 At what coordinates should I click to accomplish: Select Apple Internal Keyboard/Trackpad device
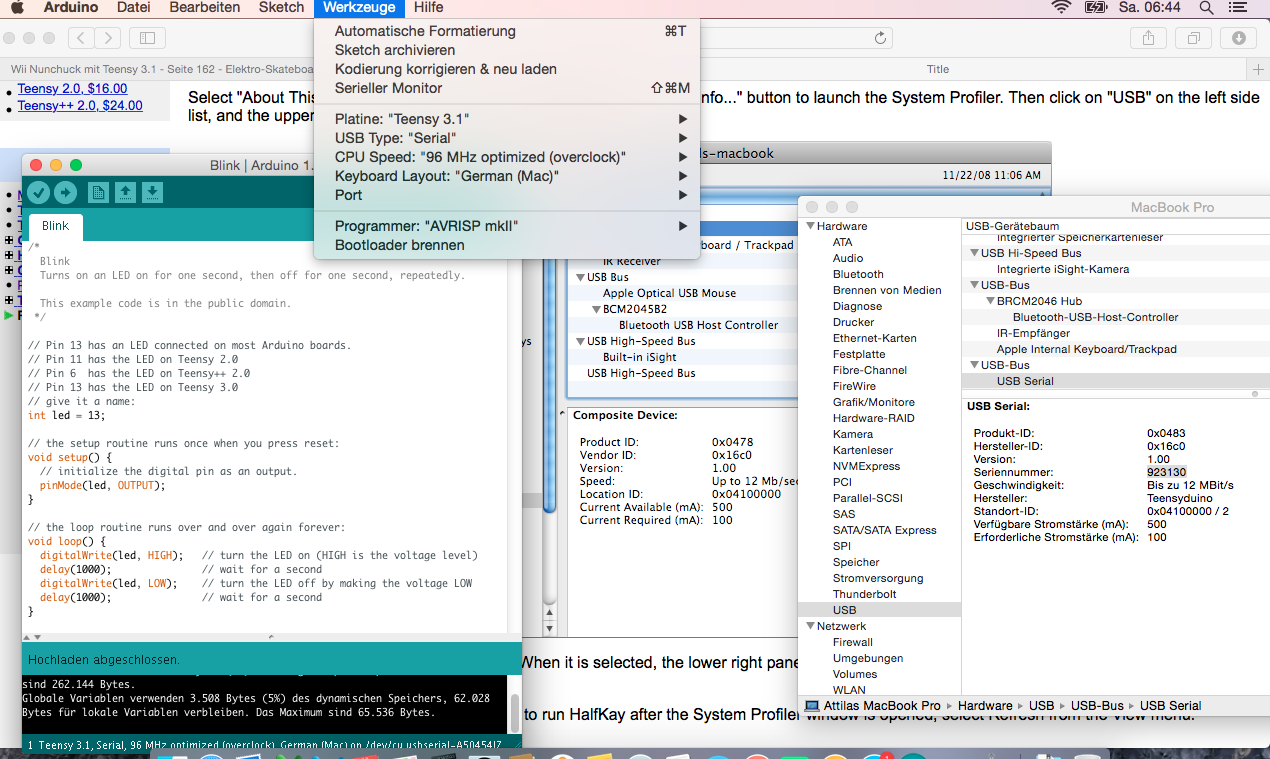pos(1086,349)
